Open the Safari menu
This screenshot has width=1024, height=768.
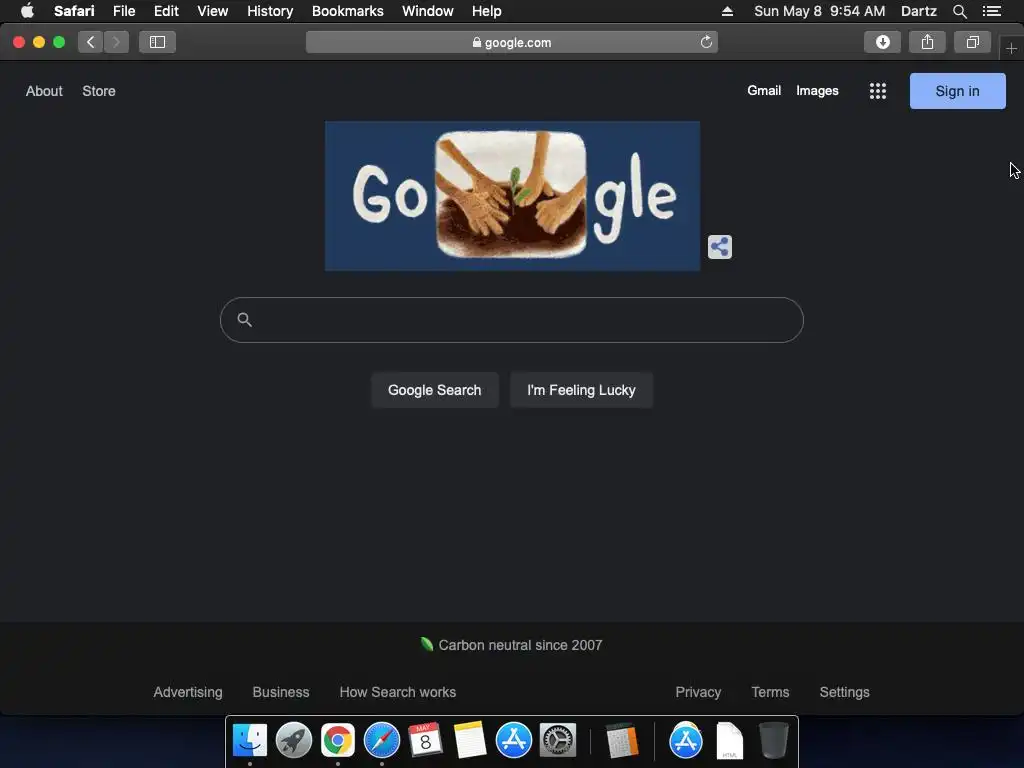74,11
